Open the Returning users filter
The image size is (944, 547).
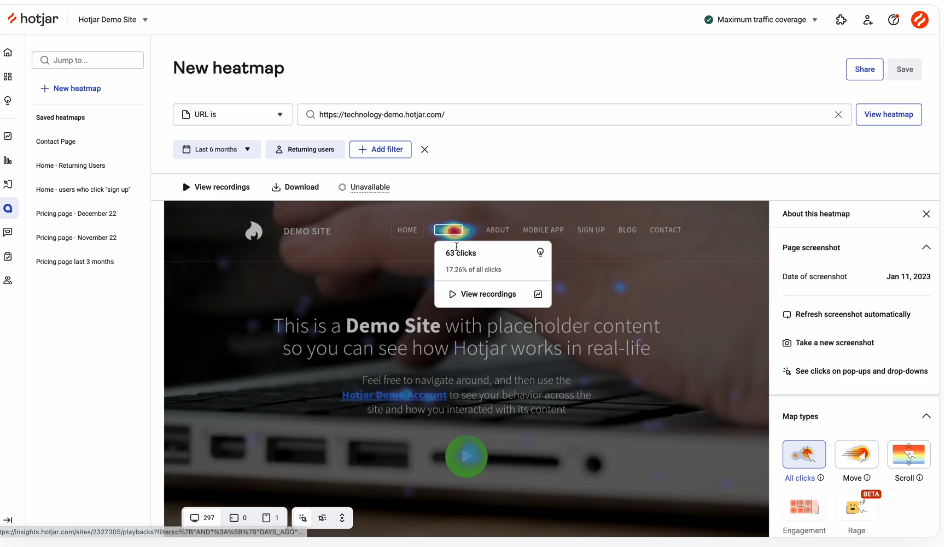(x=305, y=149)
